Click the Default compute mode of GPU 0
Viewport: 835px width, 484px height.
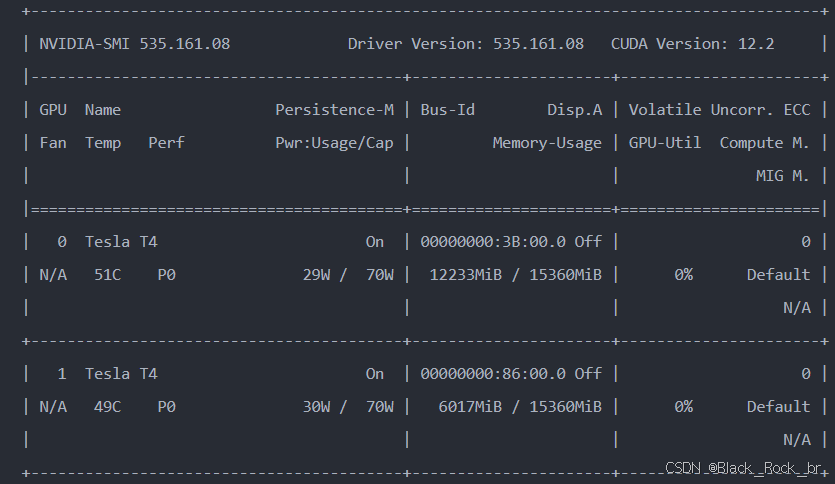[778, 275]
